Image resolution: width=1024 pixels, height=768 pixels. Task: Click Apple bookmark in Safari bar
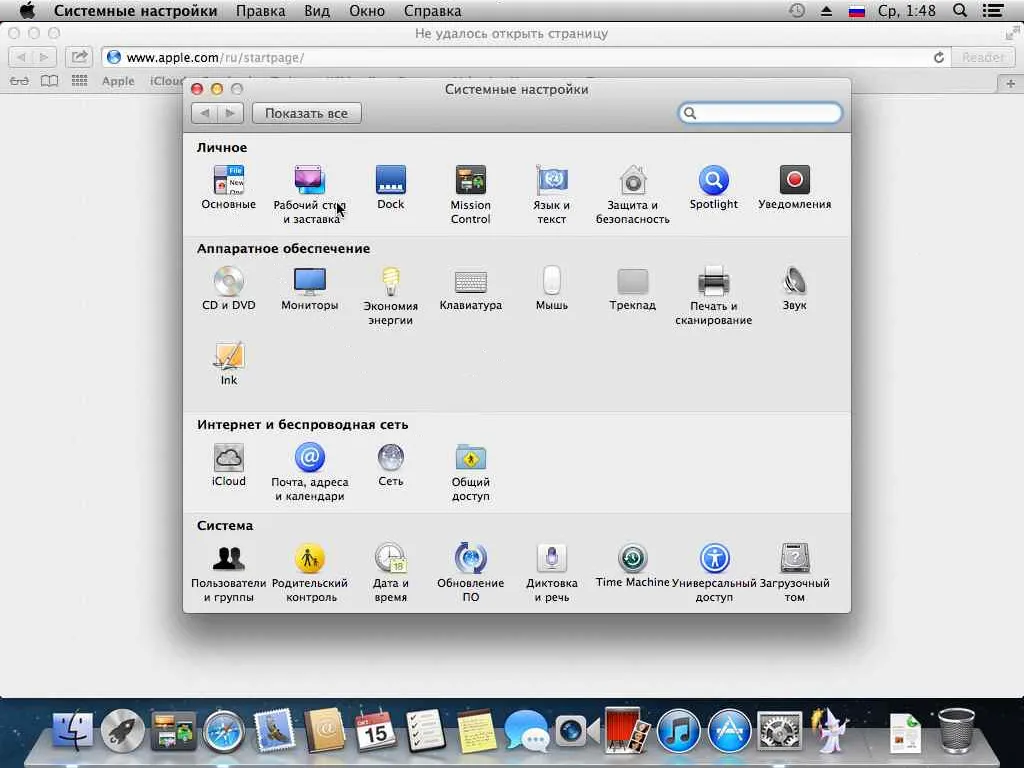pyautogui.click(x=118, y=81)
